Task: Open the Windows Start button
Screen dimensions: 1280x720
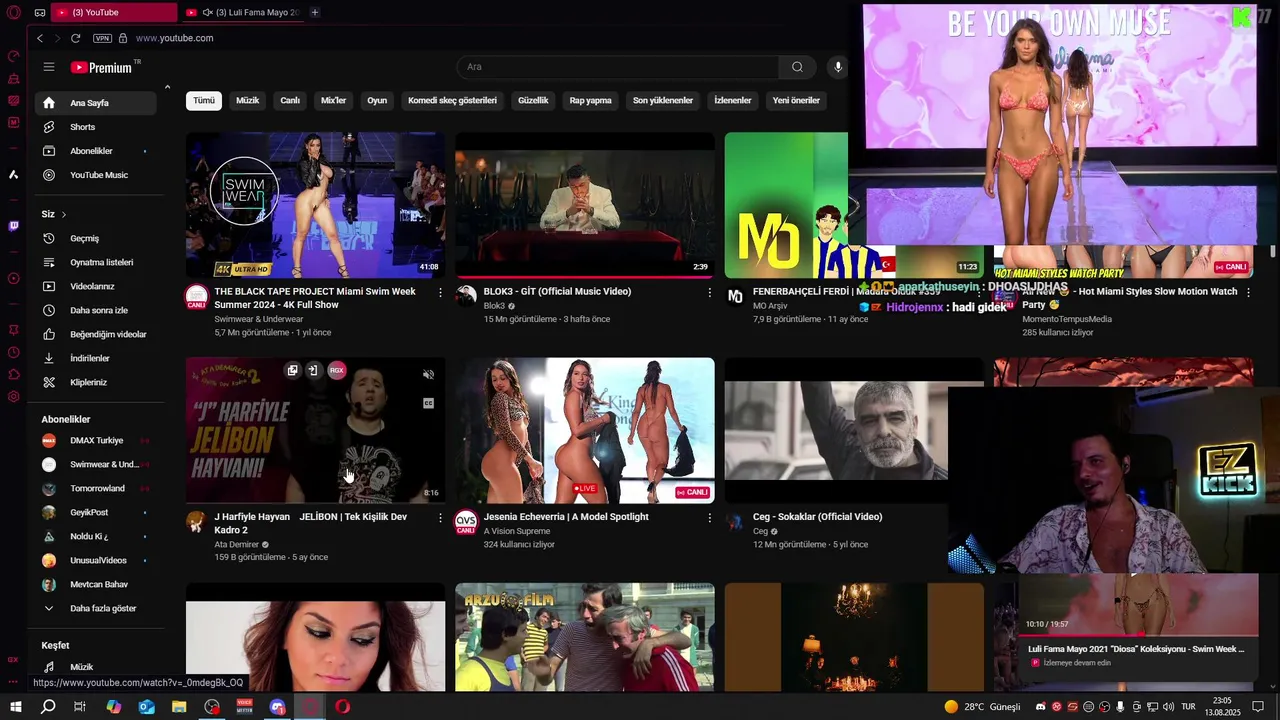Action: coord(16,707)
